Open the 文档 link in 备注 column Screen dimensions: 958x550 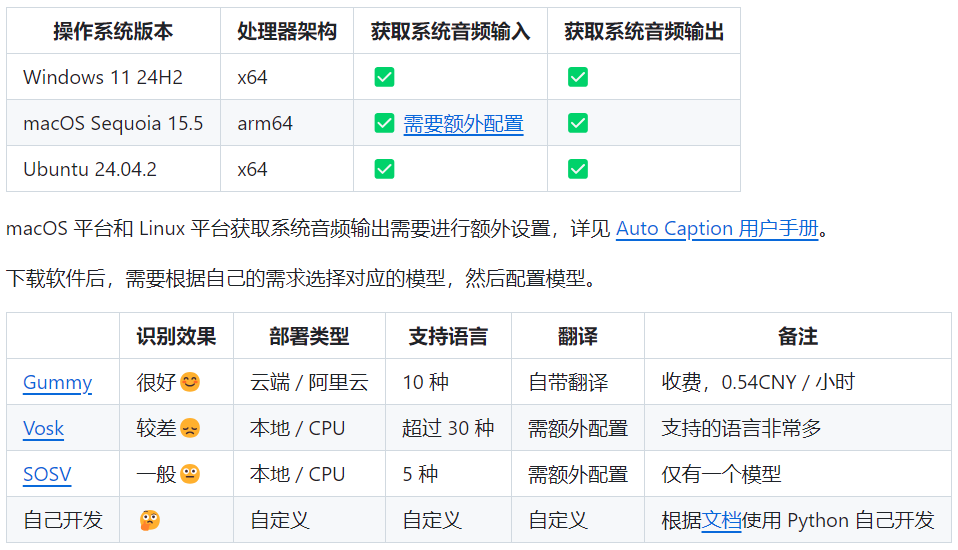click(x=721, y=521)
